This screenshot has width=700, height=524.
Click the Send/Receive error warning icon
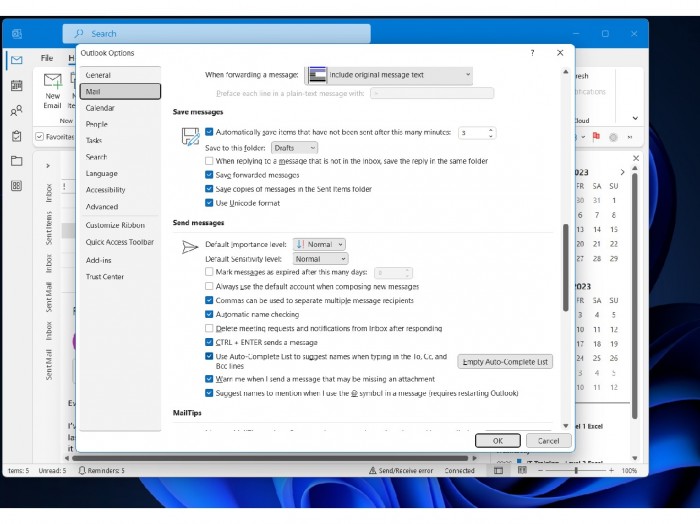372,470
